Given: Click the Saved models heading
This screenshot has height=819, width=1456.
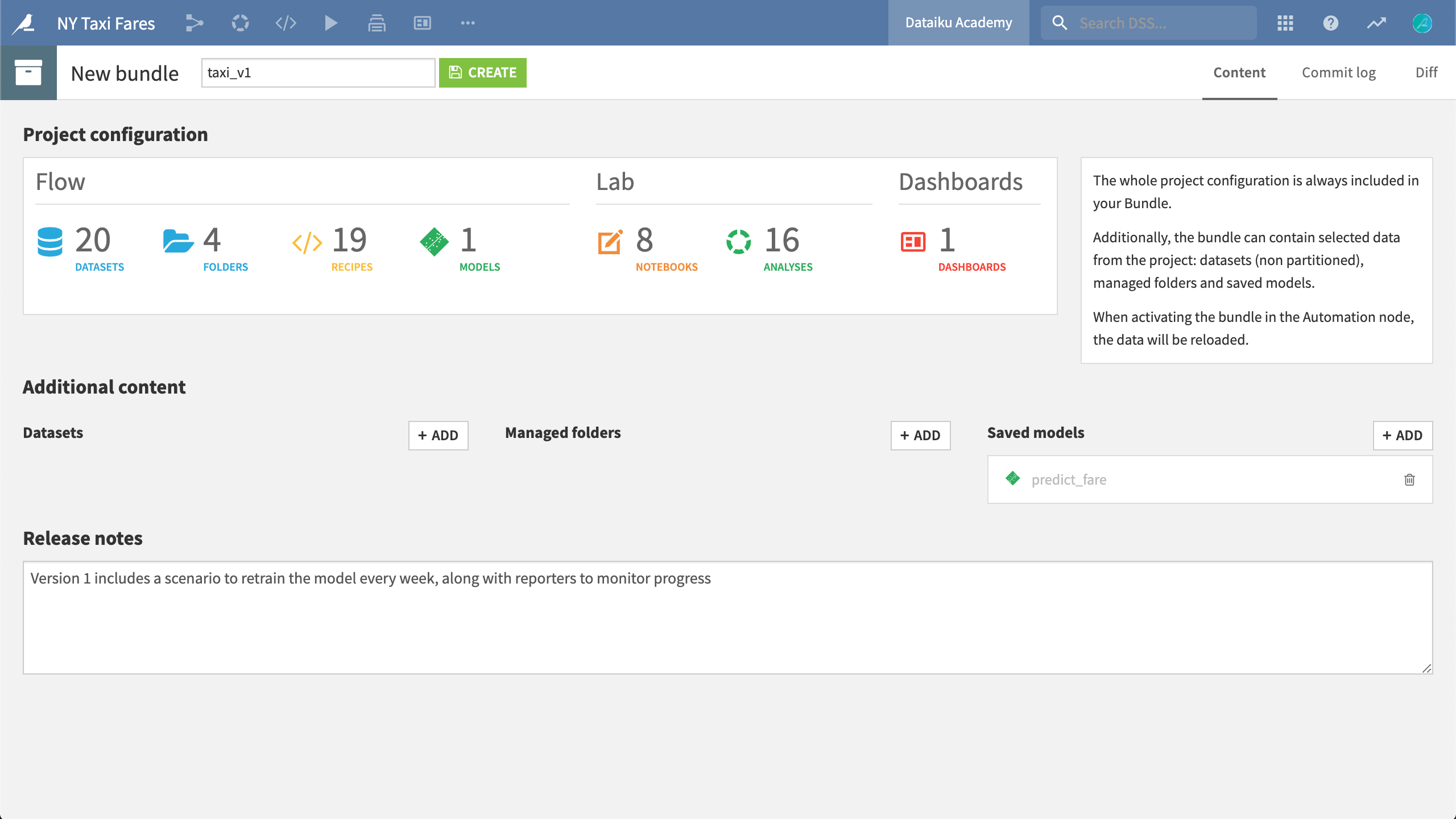Looking at the screenshot, I should [x=1036, y=433].
